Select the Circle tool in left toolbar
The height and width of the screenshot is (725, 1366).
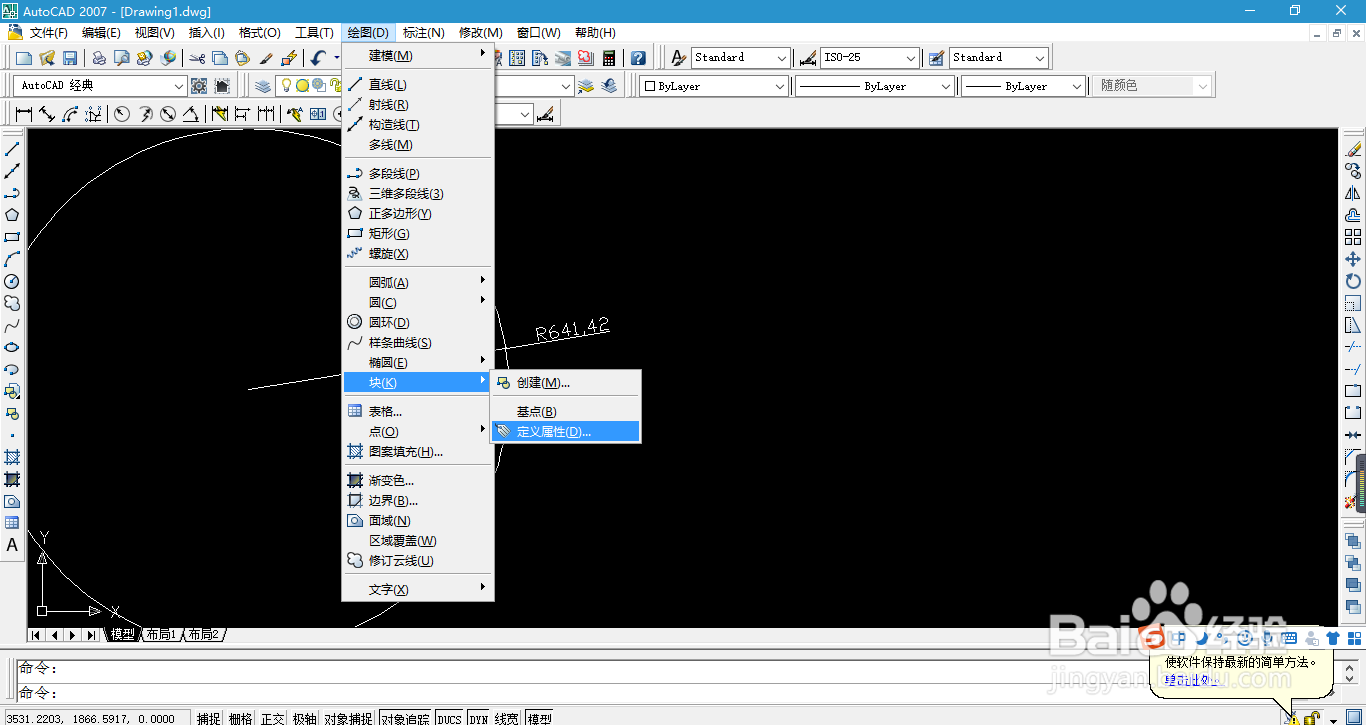(12, 281)
